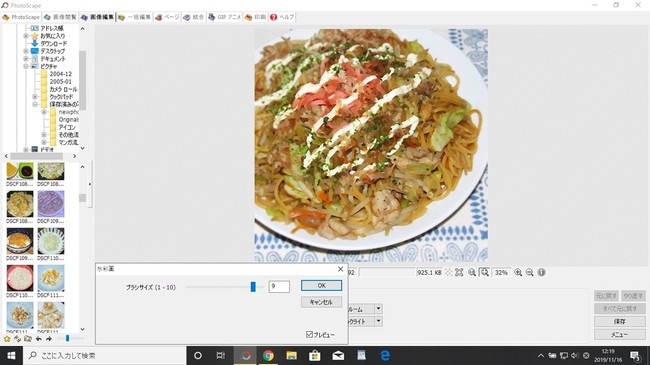
Task: Click the zoom out minus magnifier
Action: click(529, 273)
